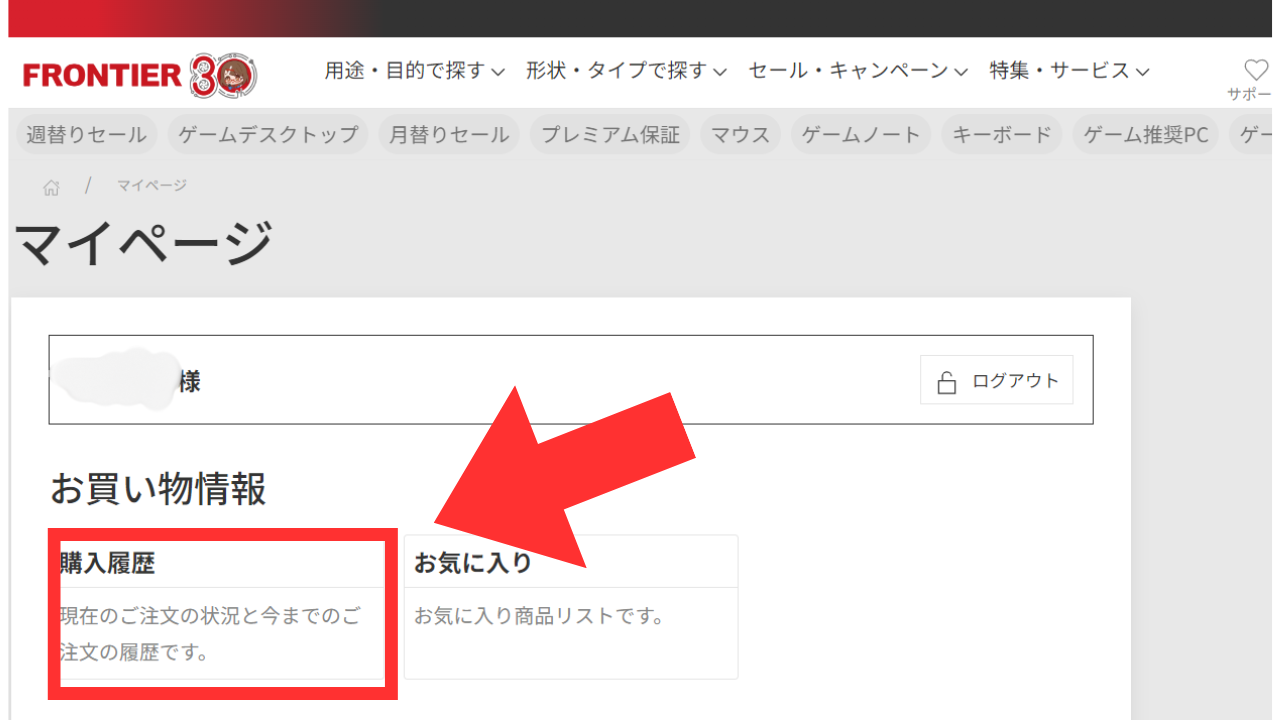Click the ログアウト button

996,381
